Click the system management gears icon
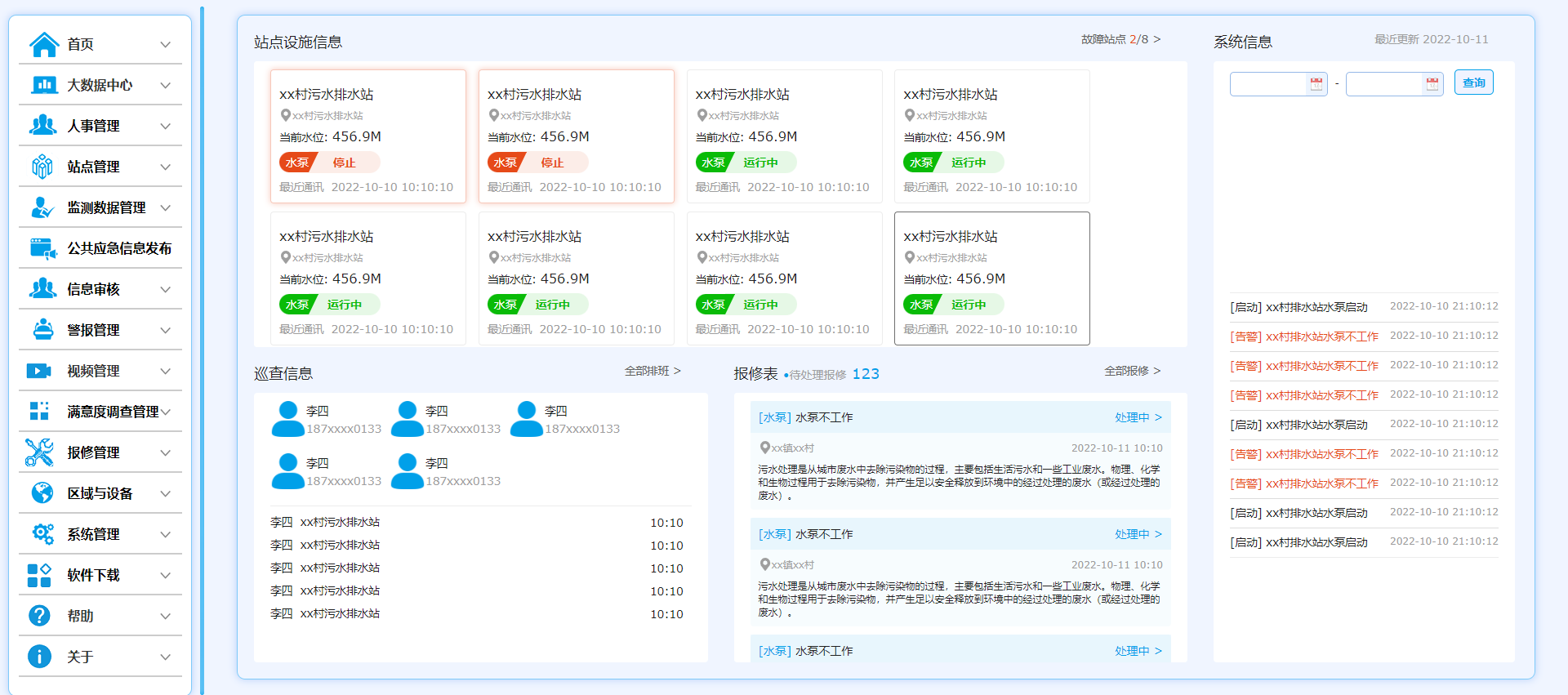The width and height of the screenshot is (1568, 695). [x=42, y=534]
